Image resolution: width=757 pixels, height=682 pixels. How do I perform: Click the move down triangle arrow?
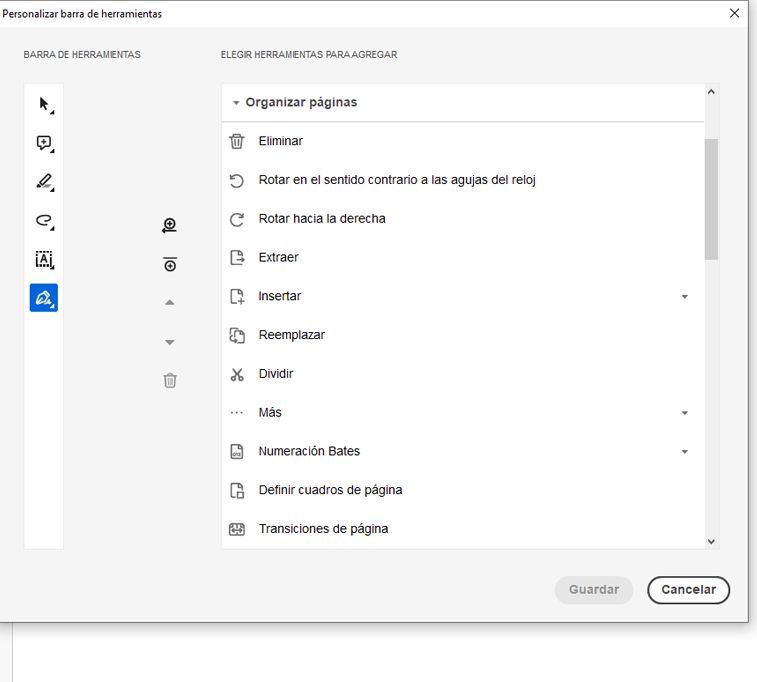(170, 342)
